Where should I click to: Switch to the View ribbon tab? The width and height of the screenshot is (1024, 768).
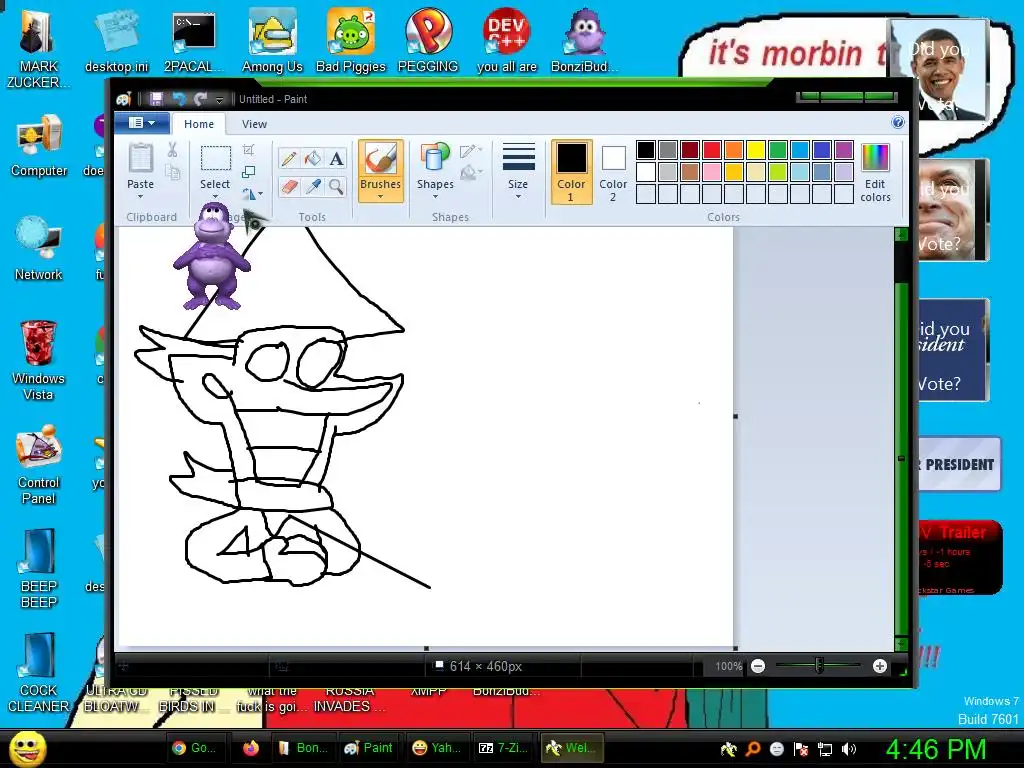[254, 124]
